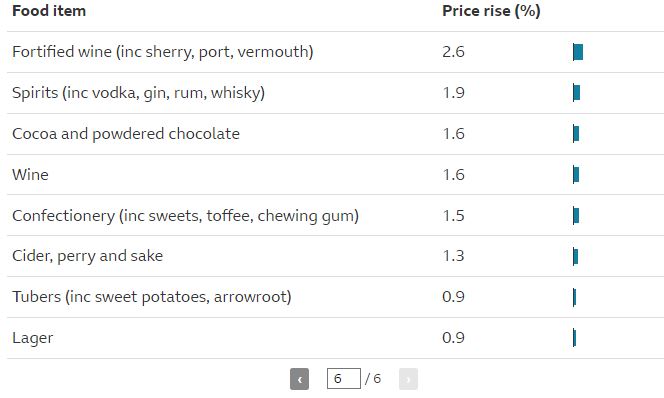Click the Wine row label
The image size is (664, 398).
[30, 175]
